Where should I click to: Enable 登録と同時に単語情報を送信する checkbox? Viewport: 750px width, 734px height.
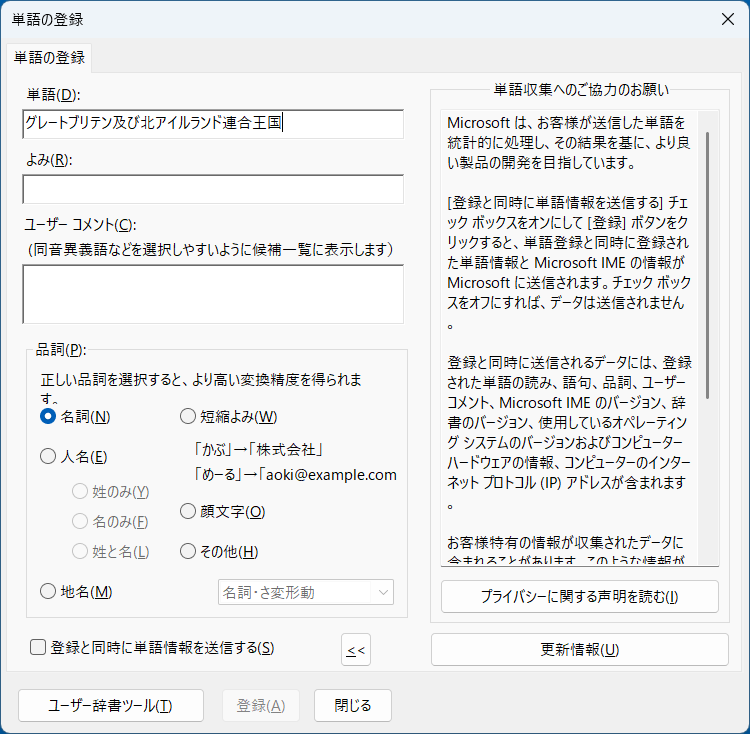click(38, 648)
